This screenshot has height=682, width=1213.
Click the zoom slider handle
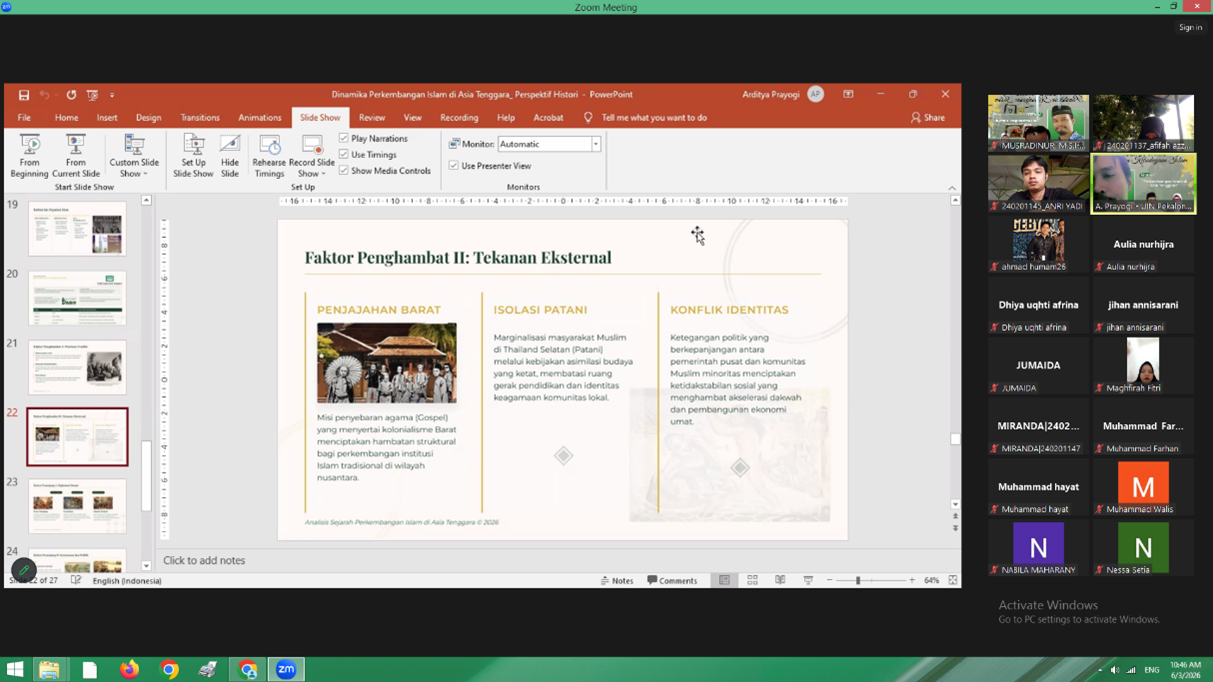858,580
